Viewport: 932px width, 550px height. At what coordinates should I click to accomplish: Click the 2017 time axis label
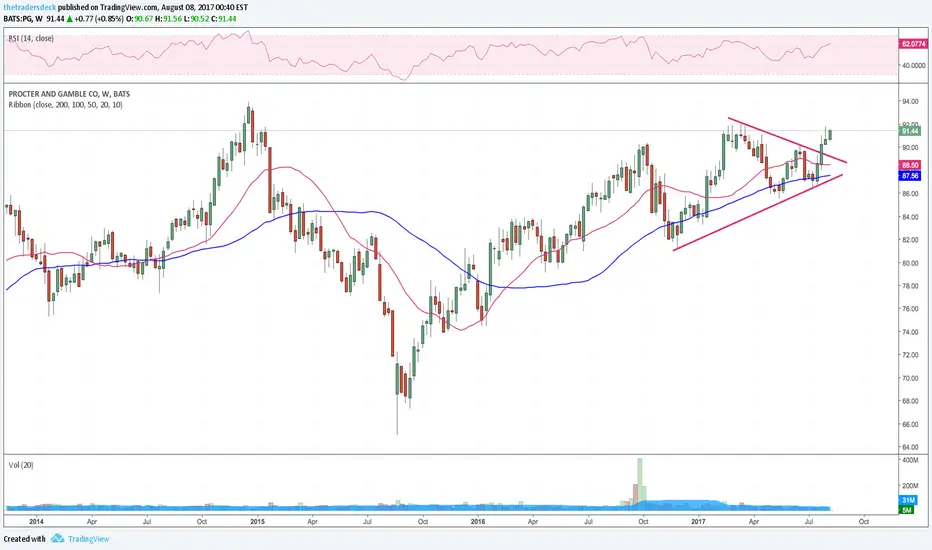coord(698,521)
